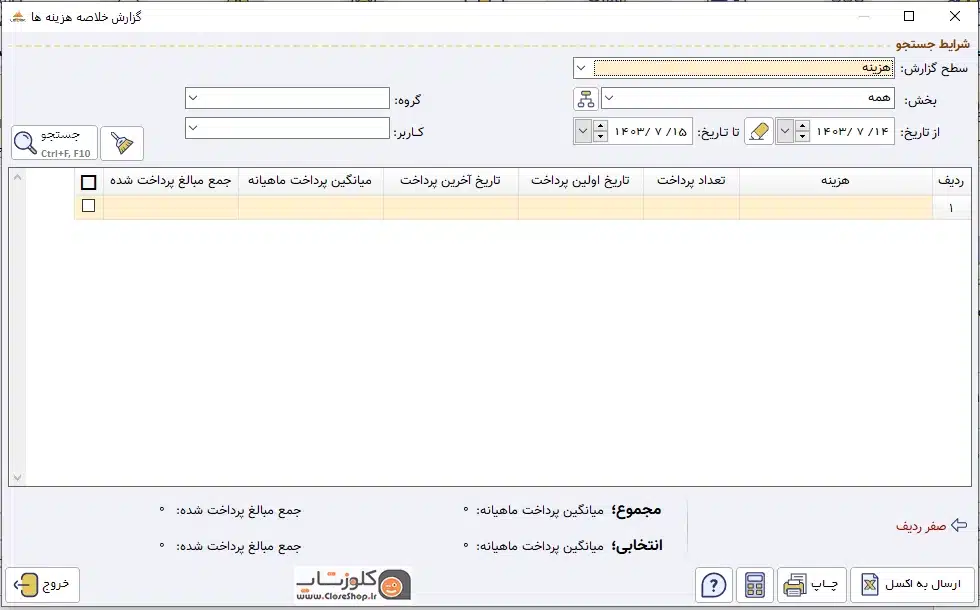
Task: Click the broom clear-filters icon
Action: point(122,143)
